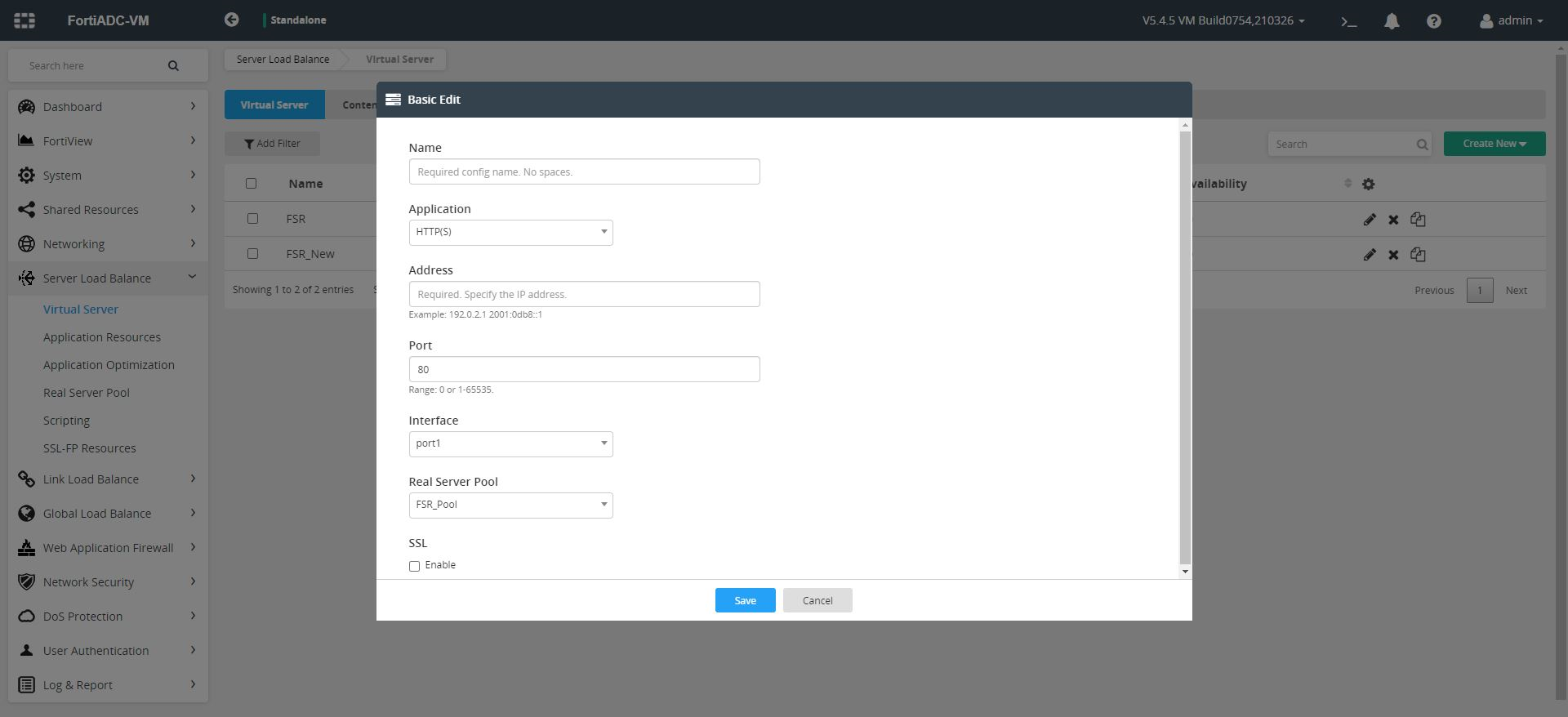Click the Virtual Server breadcrumb

399,59
